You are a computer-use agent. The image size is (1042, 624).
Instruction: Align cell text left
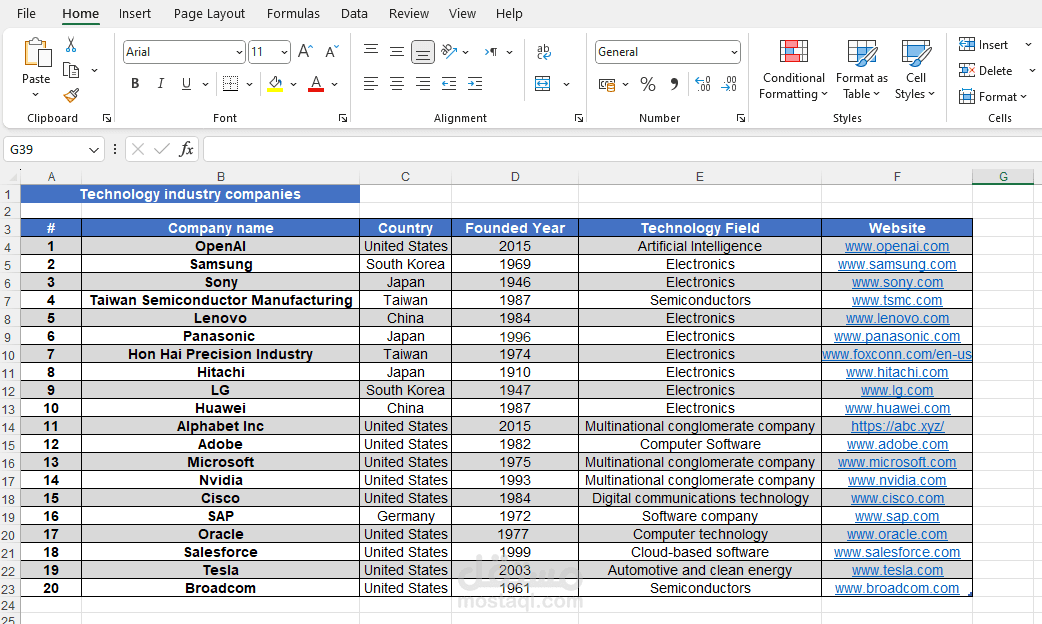point(371,84)
